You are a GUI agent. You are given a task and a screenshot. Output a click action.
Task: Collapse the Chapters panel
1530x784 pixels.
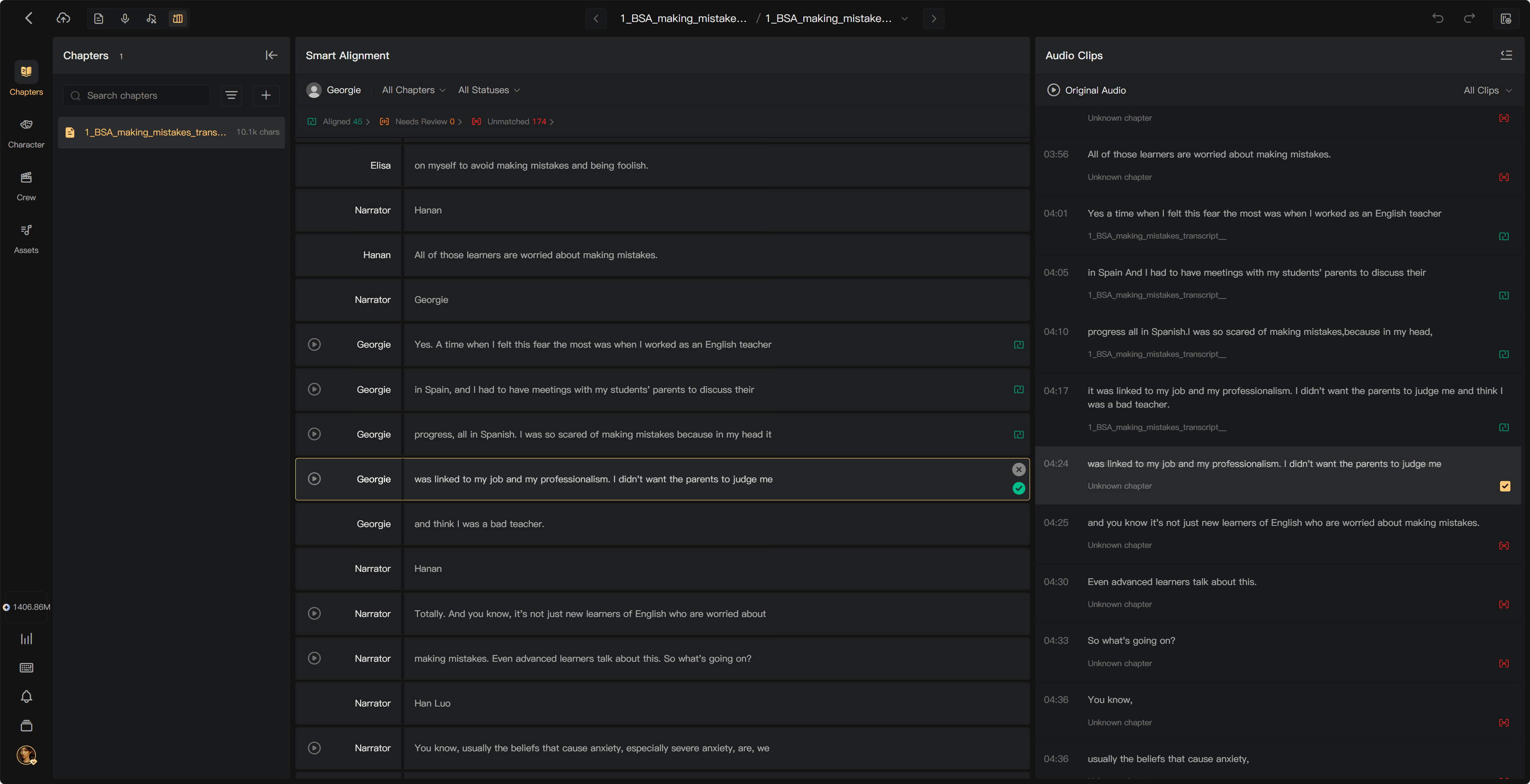pyautogui.click(x=271, y=55)
